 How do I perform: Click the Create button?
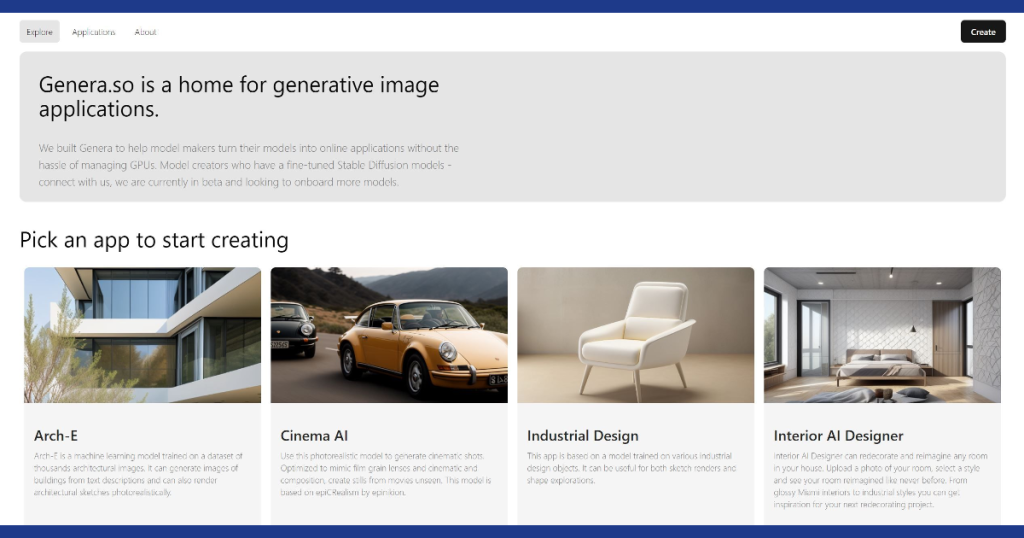coord(983,32)
